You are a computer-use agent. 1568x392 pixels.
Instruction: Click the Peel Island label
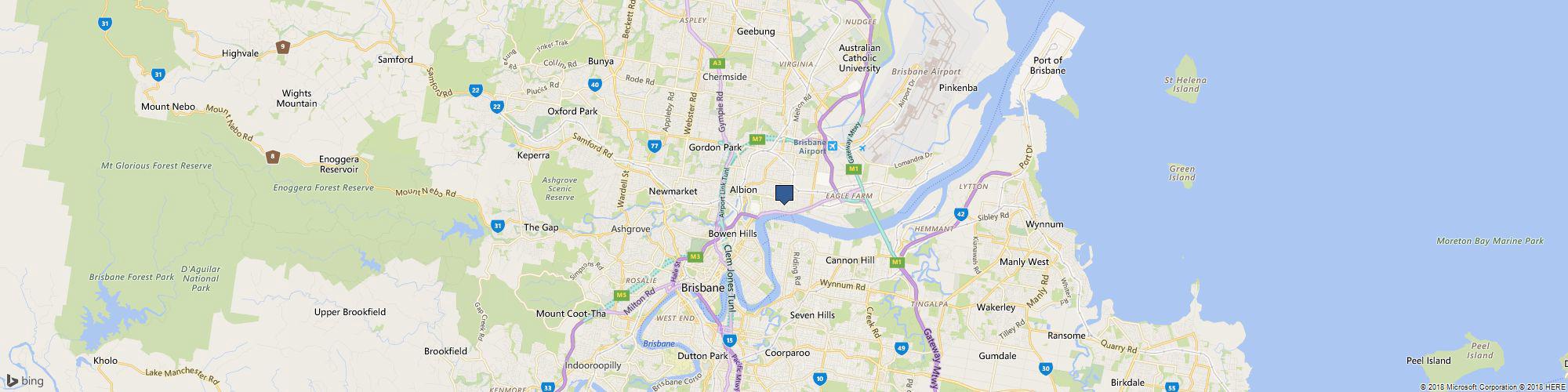[x=1428, y=361]
